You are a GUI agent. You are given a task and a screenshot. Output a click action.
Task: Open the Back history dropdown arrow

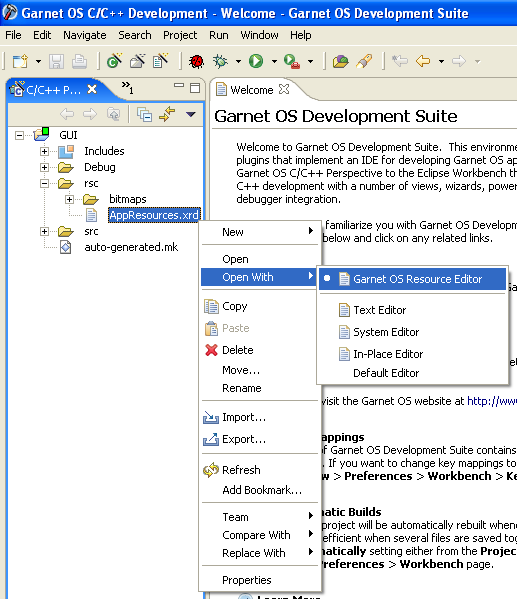tap(441, 61)
